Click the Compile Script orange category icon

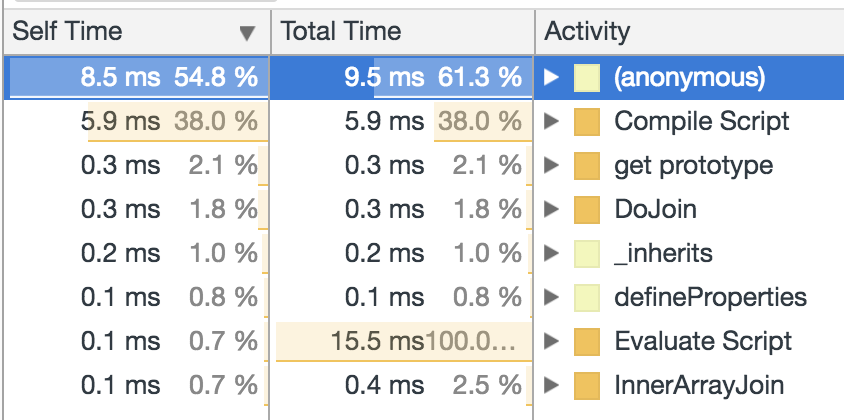[x=586, y=121]
